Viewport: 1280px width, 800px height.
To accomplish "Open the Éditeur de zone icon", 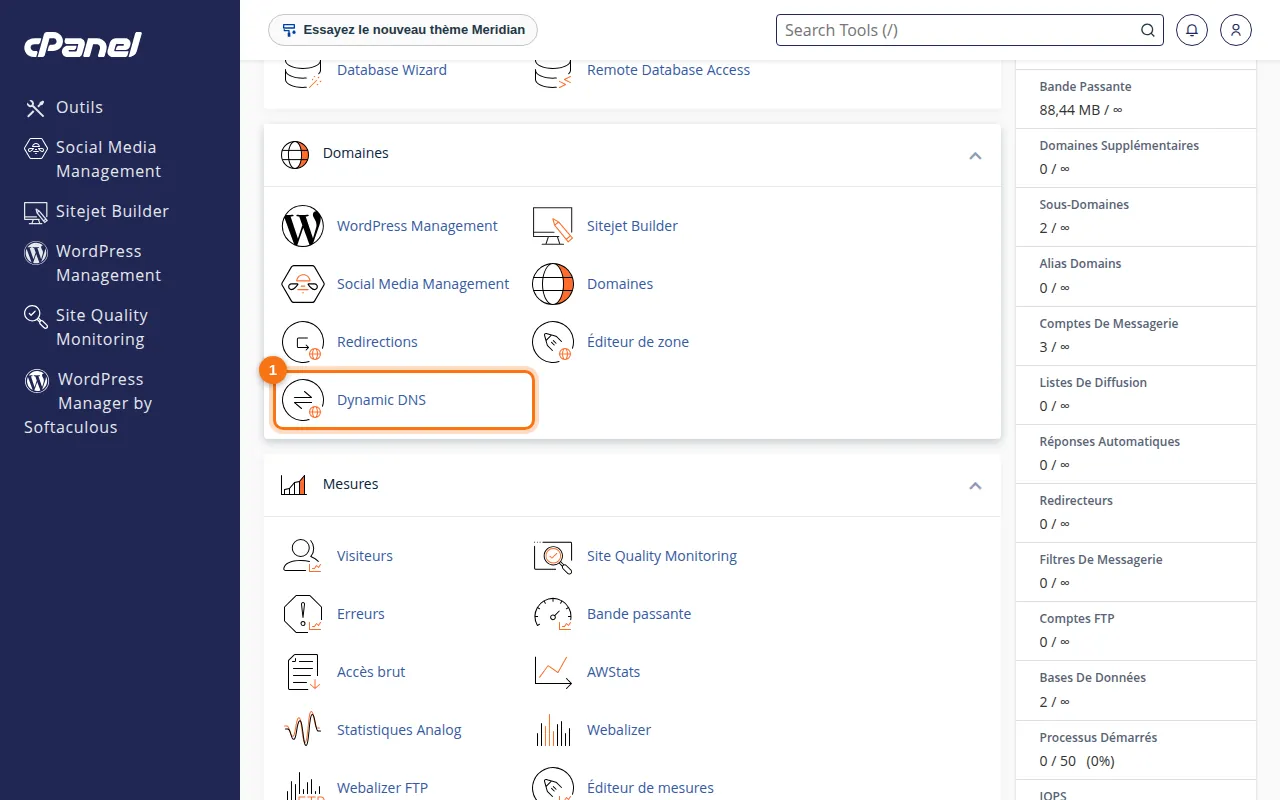I will tap(553, 342).
